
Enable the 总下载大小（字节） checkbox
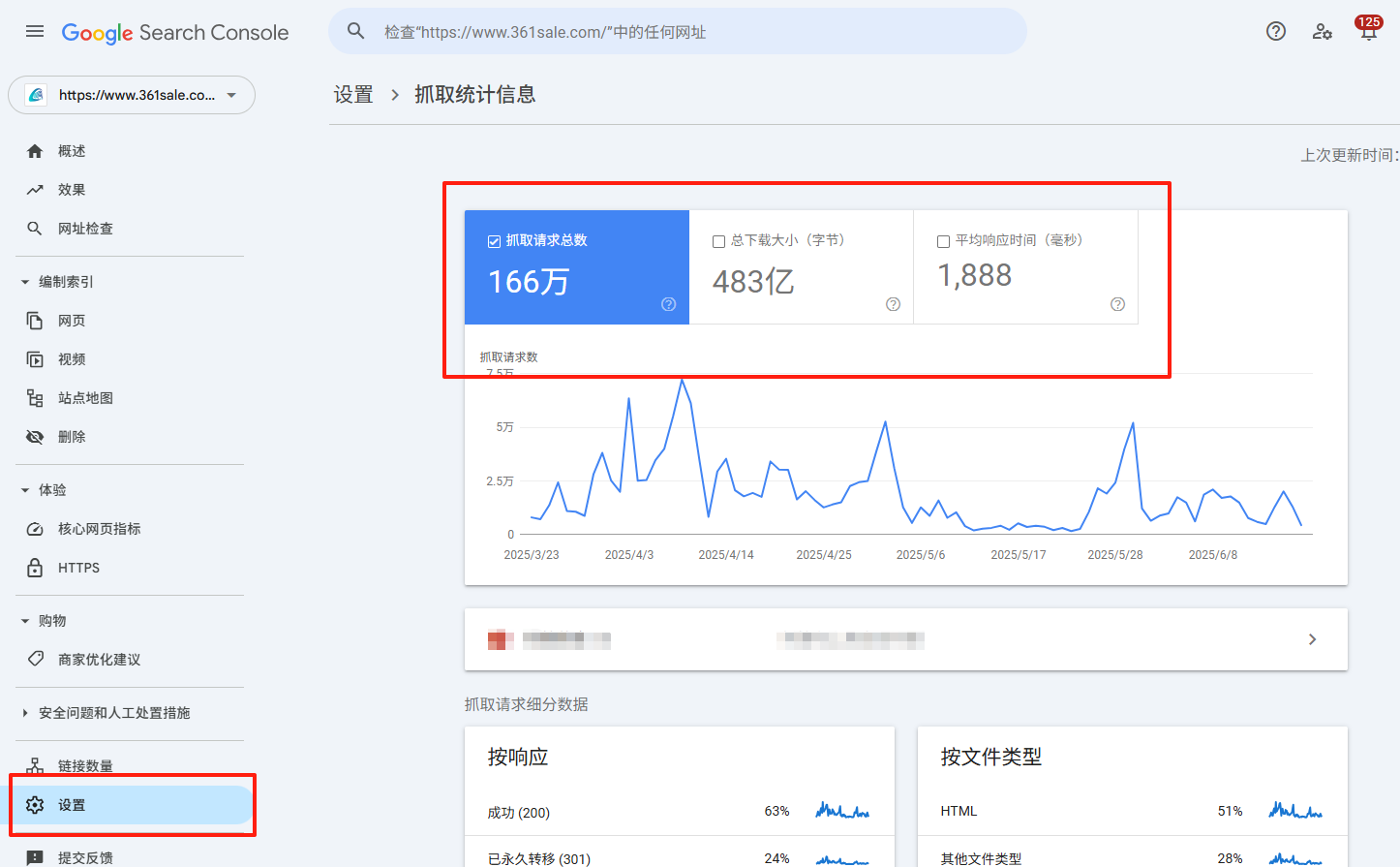[718, 241]
